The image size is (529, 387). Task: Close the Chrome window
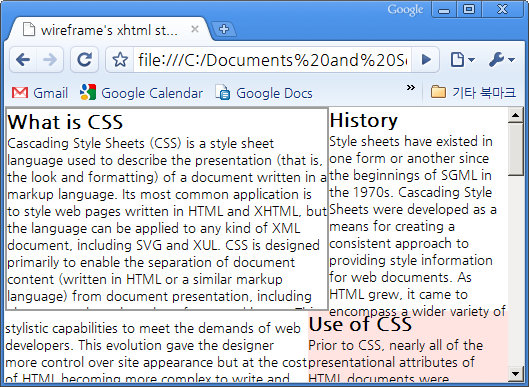click(502, 9)
